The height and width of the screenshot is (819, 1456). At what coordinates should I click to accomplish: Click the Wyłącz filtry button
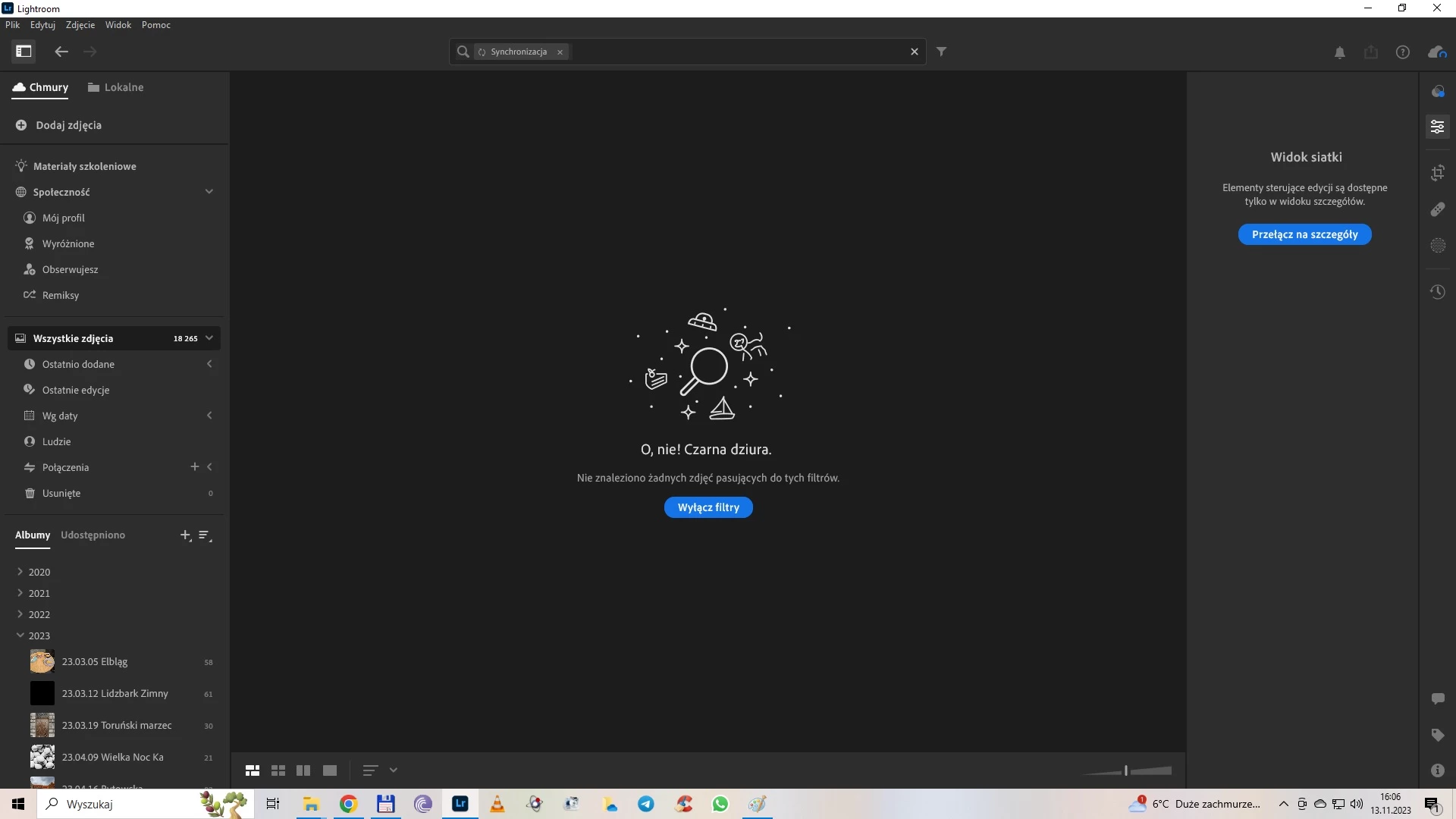[708, 507]
